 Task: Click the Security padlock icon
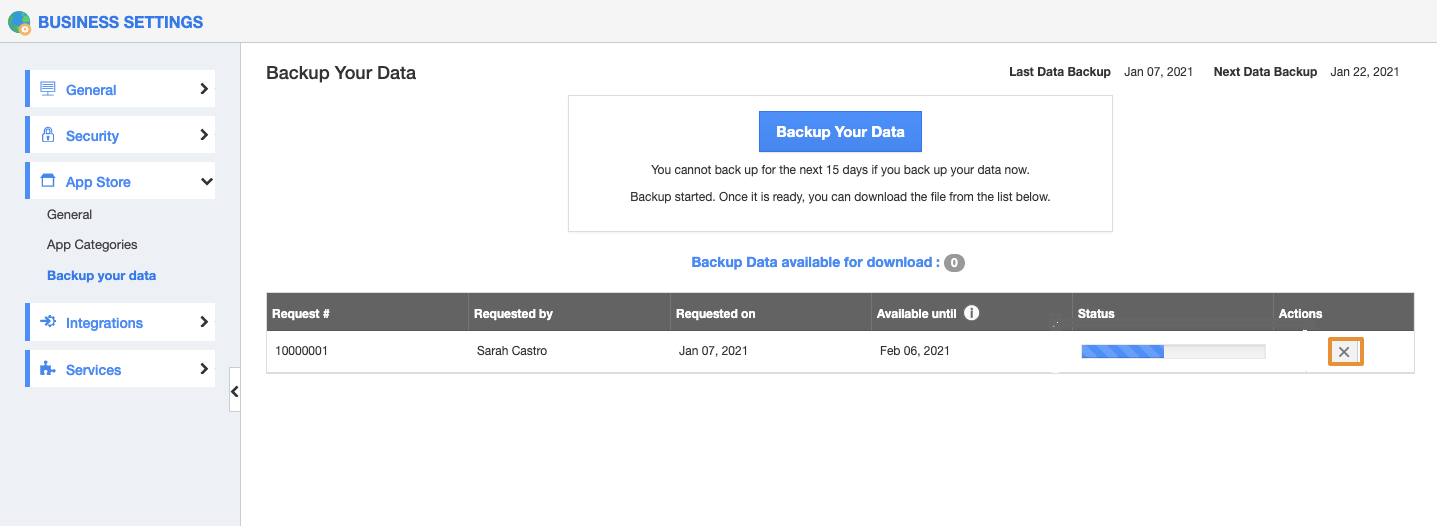(48, 135)
